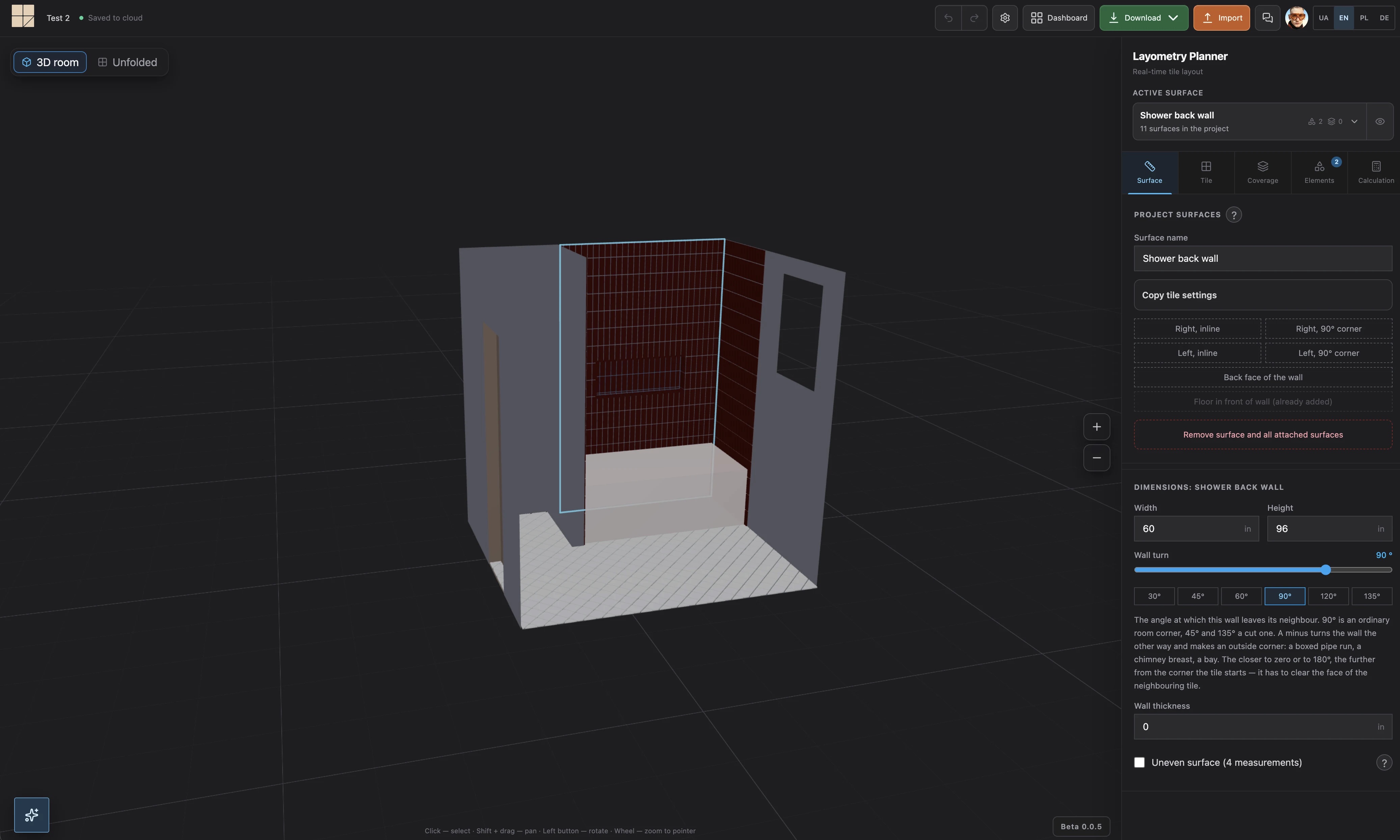Click the coverage layers count in Active Surface
Viewport: 1400px width, 840px height.
coord(1335,122)
